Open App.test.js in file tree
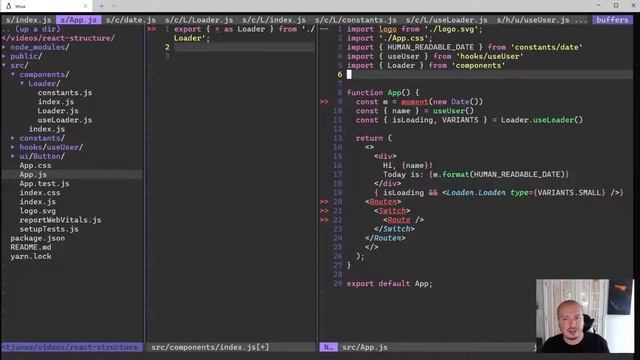The image size is (640, 360). (44, 184)
